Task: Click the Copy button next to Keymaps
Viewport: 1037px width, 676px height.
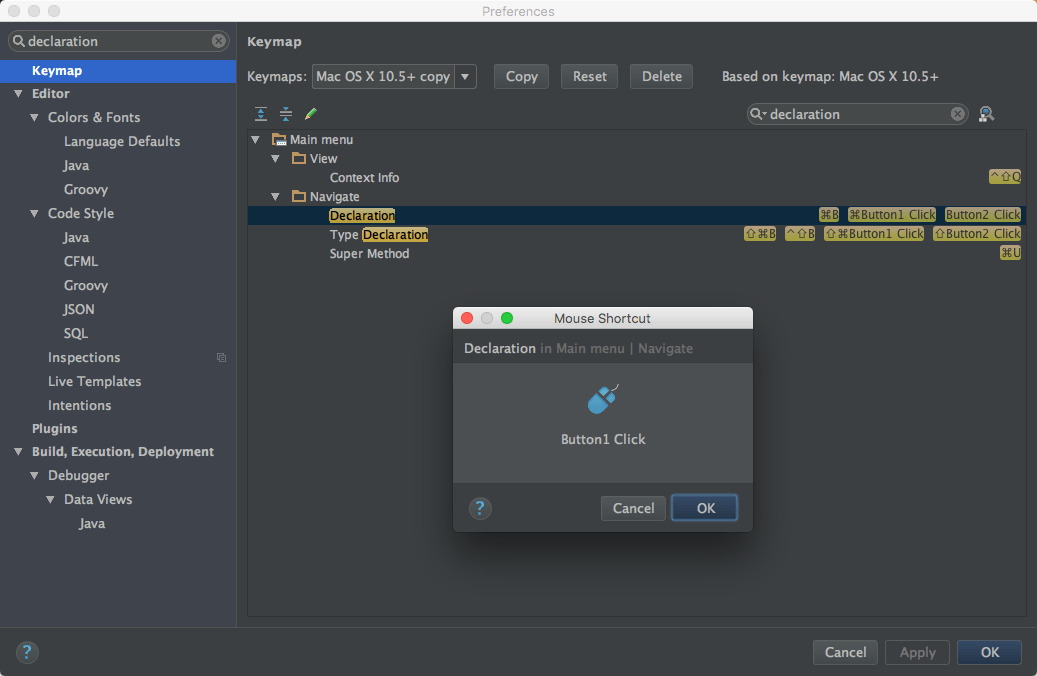Action: 520,75
